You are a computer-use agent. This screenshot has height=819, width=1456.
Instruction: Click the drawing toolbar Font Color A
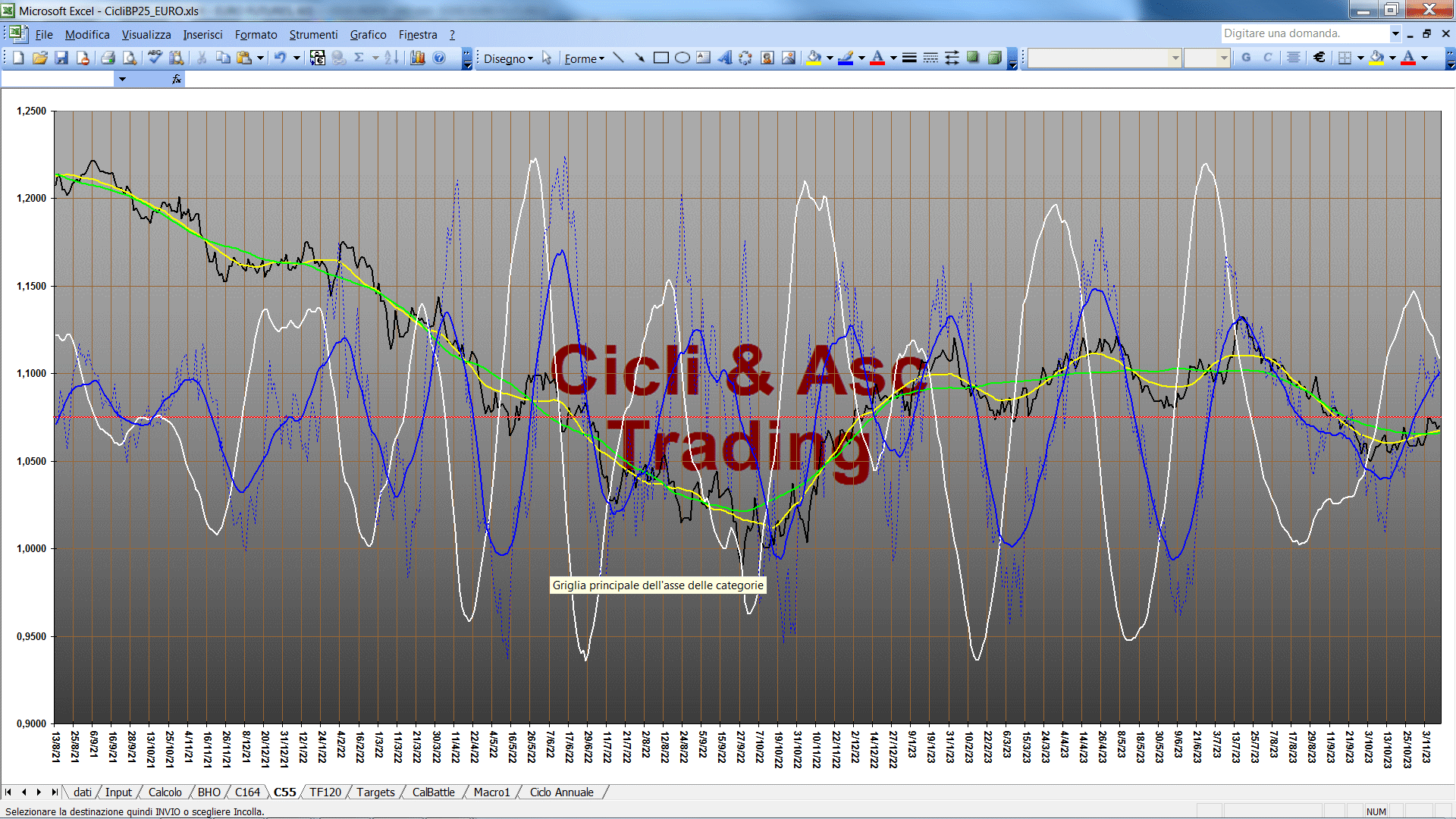pyautogui.click(x=877, y=58)
